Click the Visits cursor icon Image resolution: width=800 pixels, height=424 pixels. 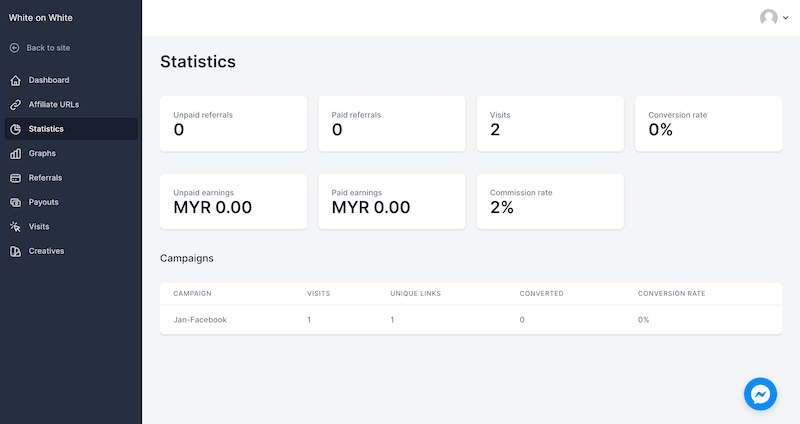15,227
